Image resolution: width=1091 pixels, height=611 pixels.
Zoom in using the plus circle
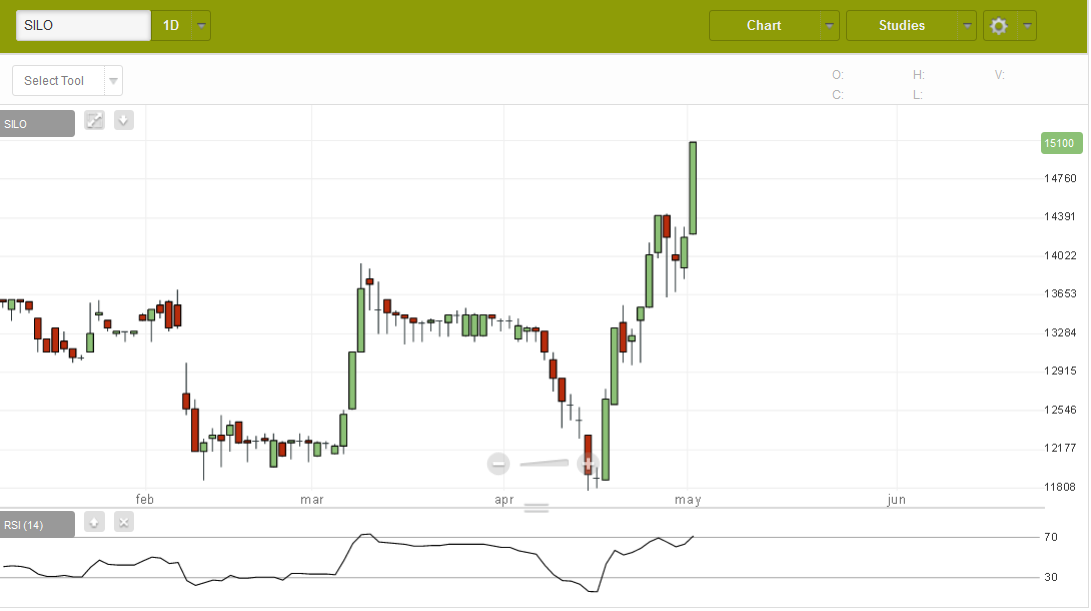point(588,463)
